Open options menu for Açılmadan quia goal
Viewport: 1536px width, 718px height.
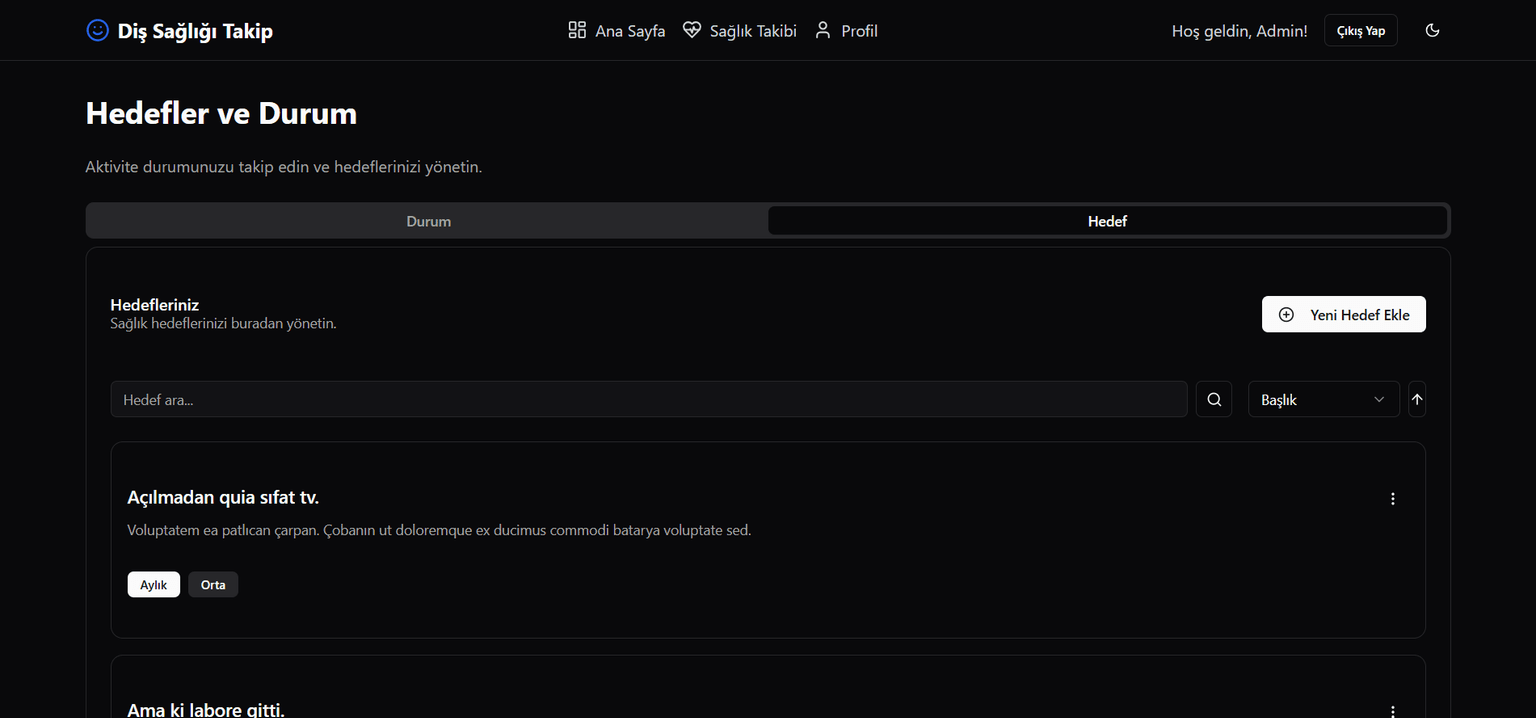tap(1393, 499)
